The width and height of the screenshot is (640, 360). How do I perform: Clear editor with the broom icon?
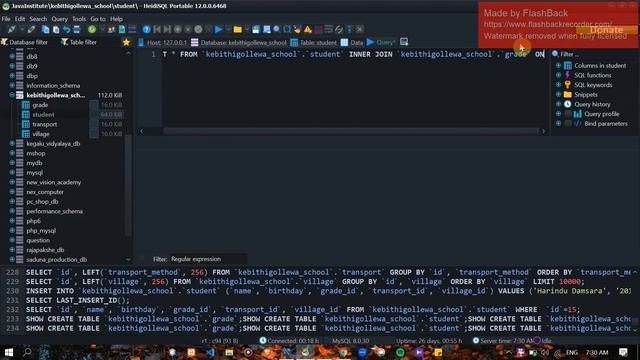click(298, 29)
